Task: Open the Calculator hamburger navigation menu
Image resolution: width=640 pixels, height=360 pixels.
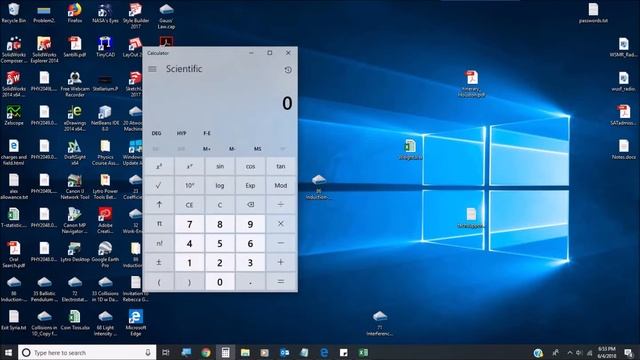Action: click(152, 69)
